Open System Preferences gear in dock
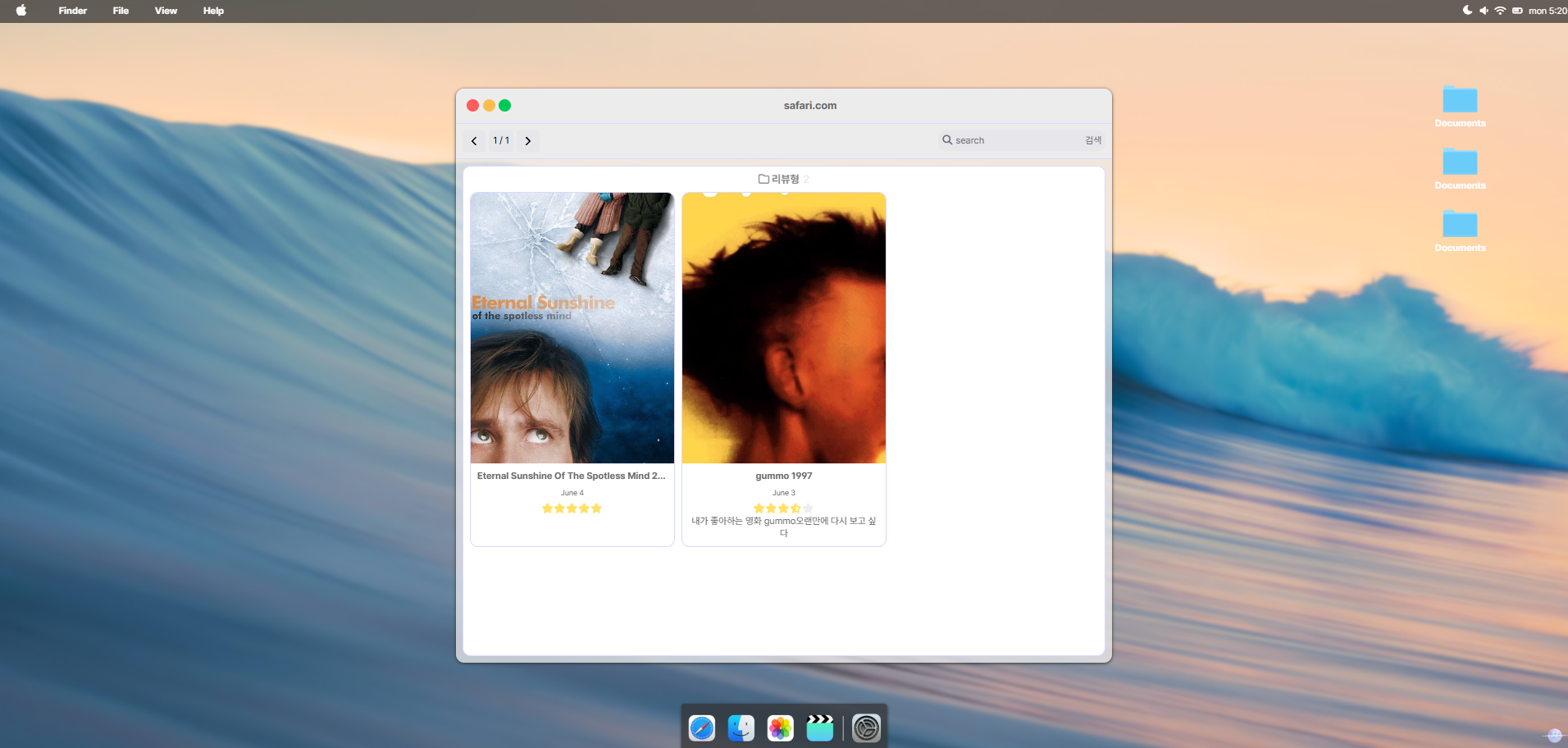Image resolution: width=1568 pixels, height=748 pixels. pos(867,728)
